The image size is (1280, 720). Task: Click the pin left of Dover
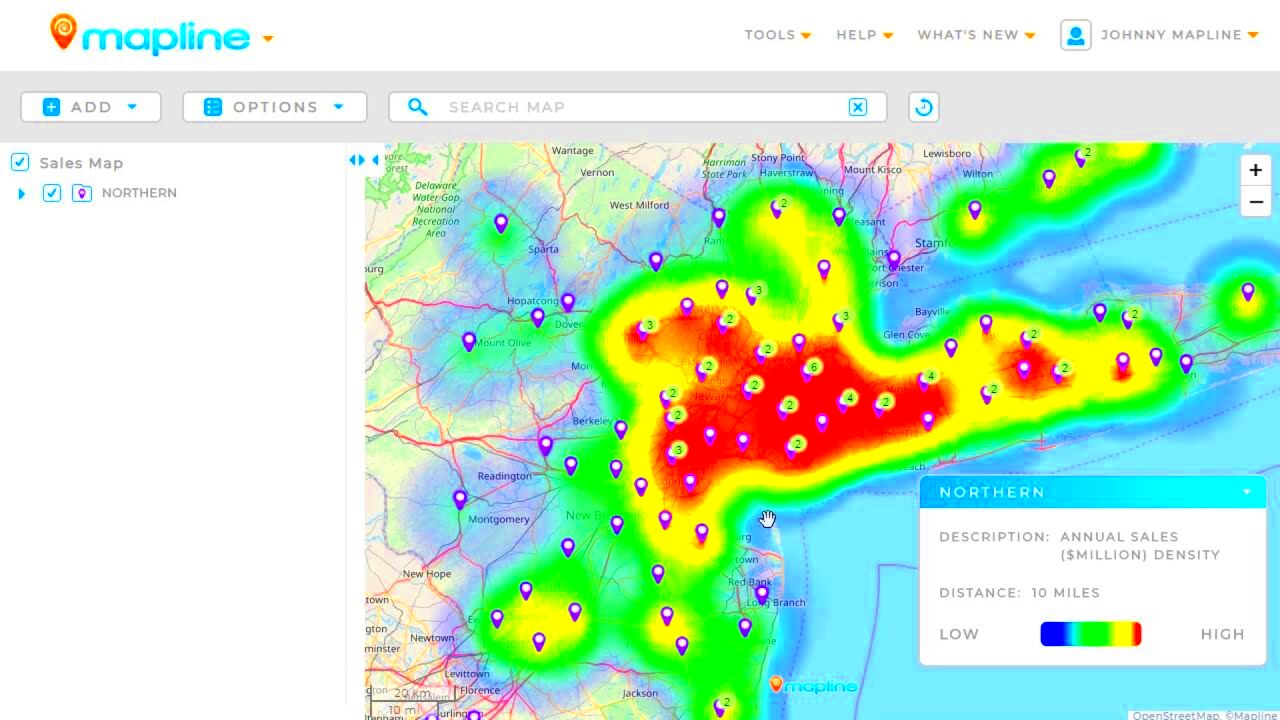point(538,318)
